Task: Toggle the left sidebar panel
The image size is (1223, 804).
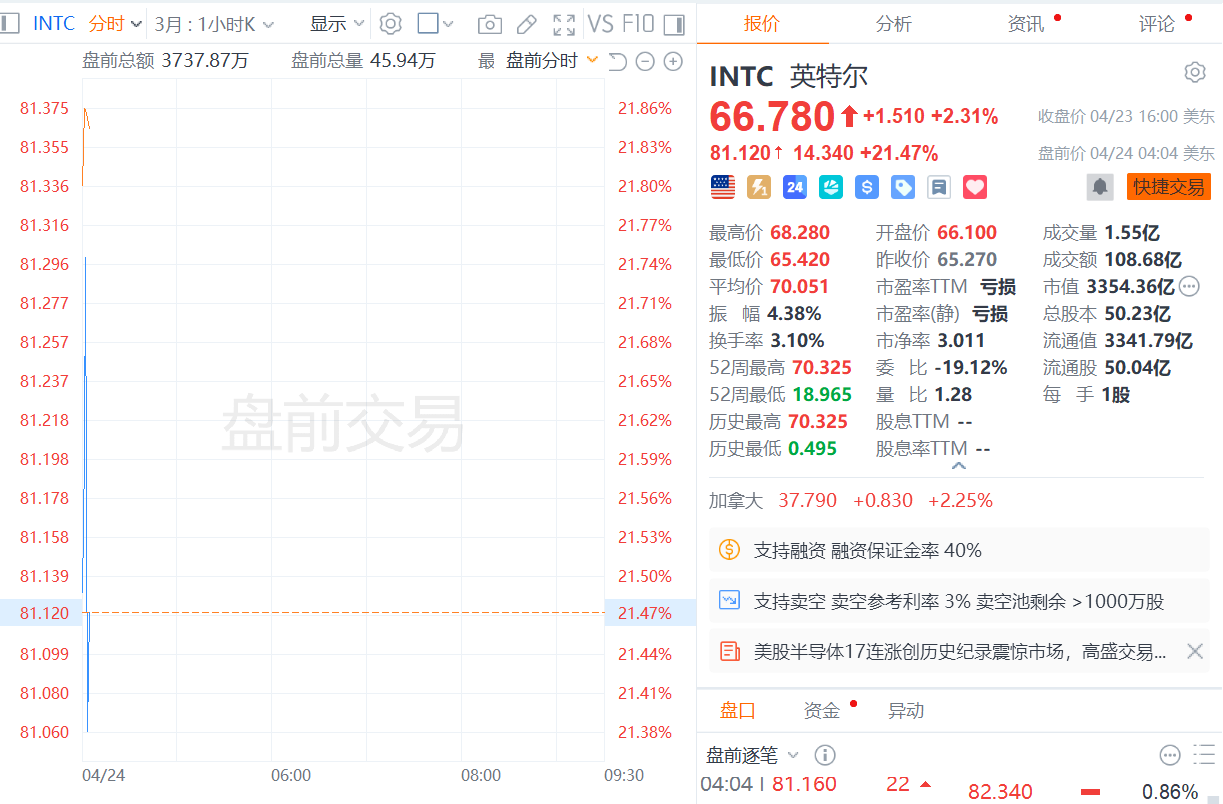Action: 10,24
